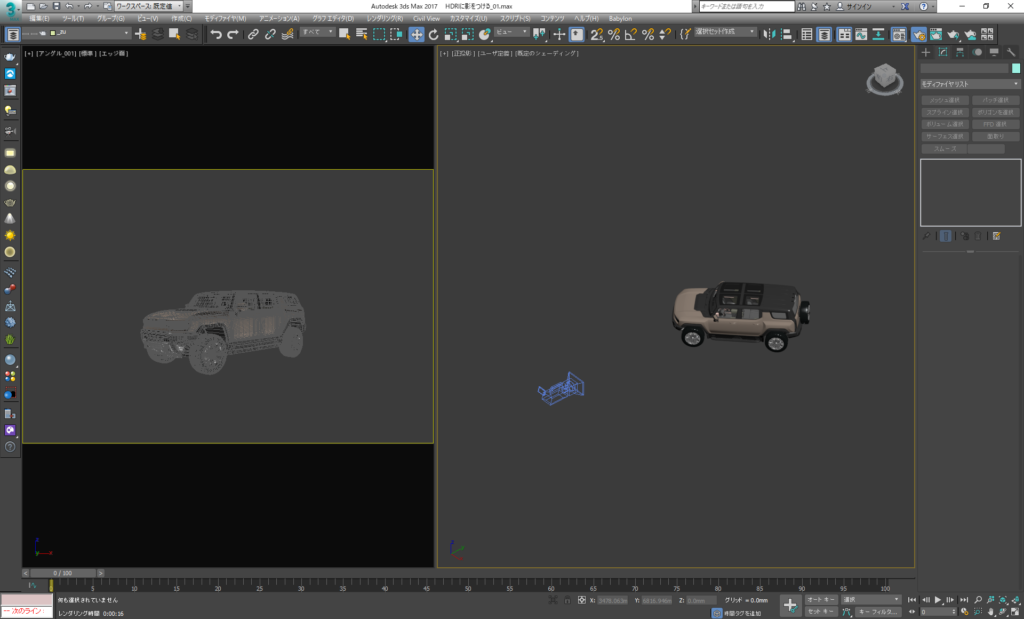
Task: Click the Set Key (セット キー) button
Action: click(x=821, y=610)
